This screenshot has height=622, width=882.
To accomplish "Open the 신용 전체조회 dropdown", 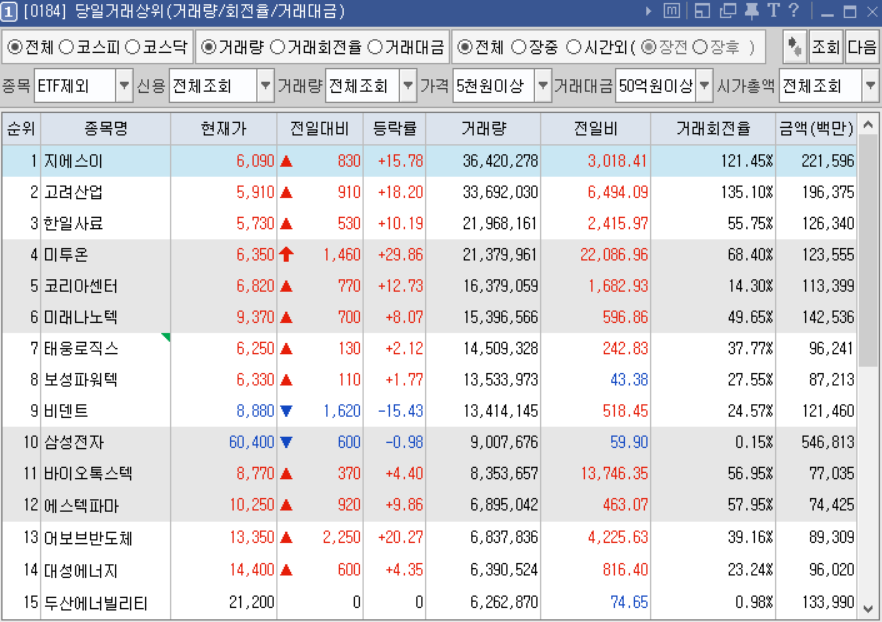I will pos(266,85).
